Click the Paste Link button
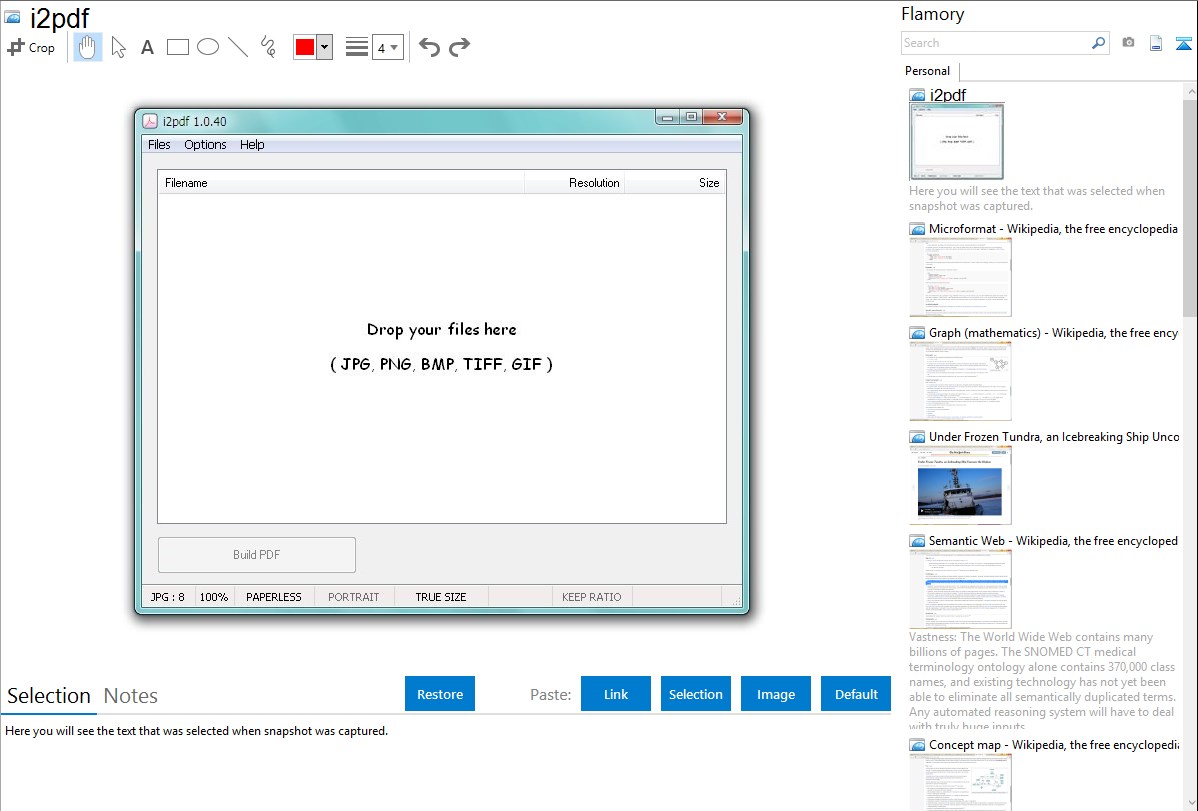 616,694
